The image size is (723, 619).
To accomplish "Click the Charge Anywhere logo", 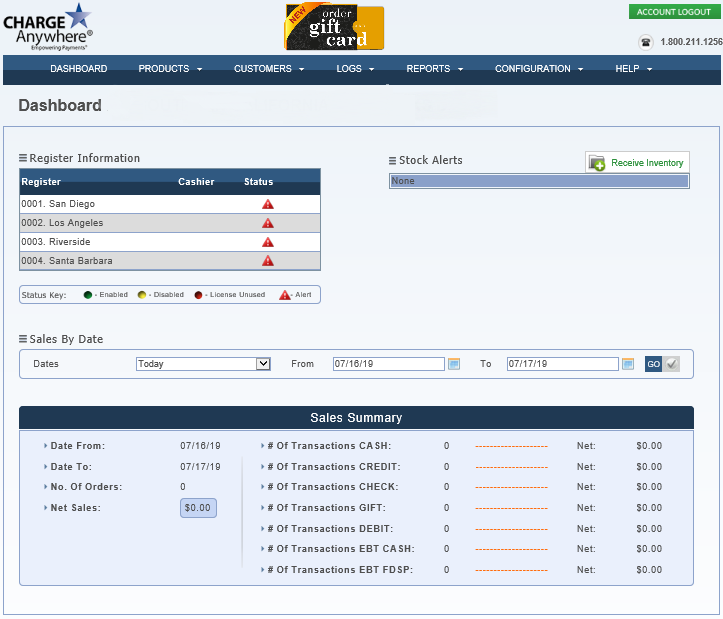I will 48,27.
